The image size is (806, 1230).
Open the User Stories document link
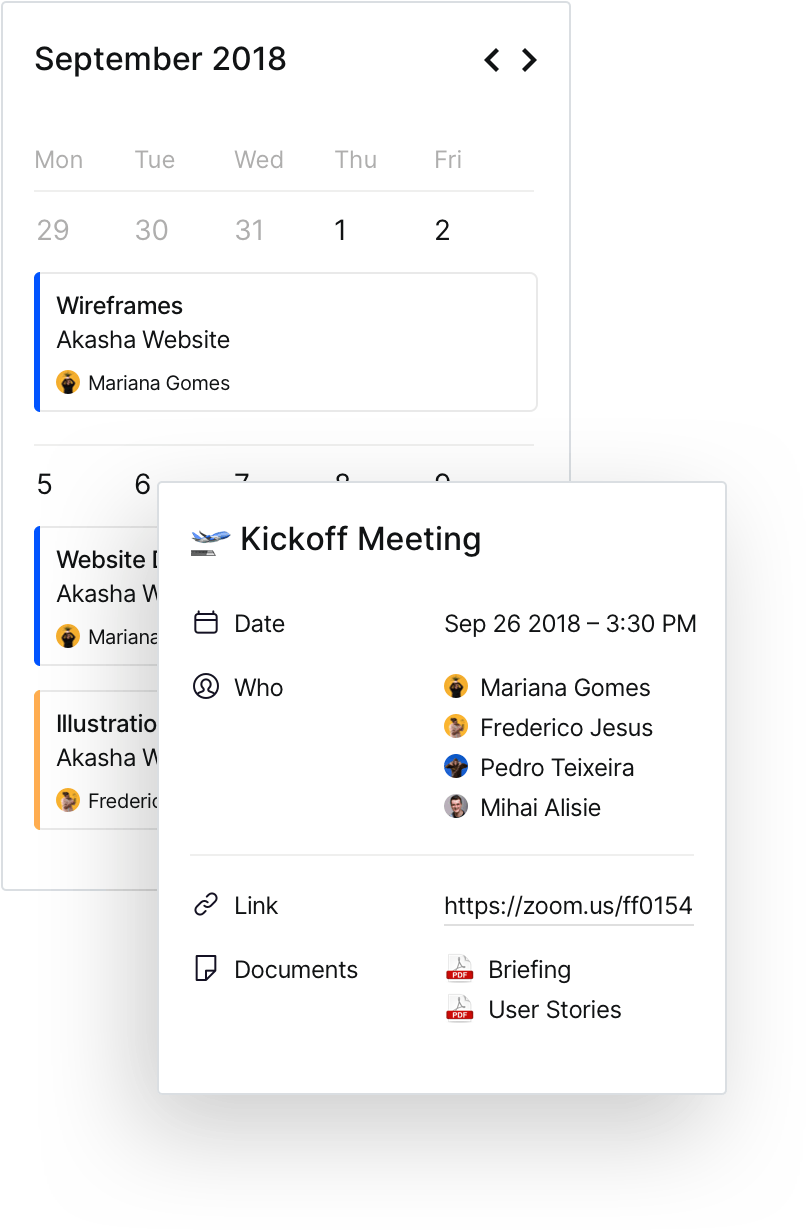click(554, 1009)
